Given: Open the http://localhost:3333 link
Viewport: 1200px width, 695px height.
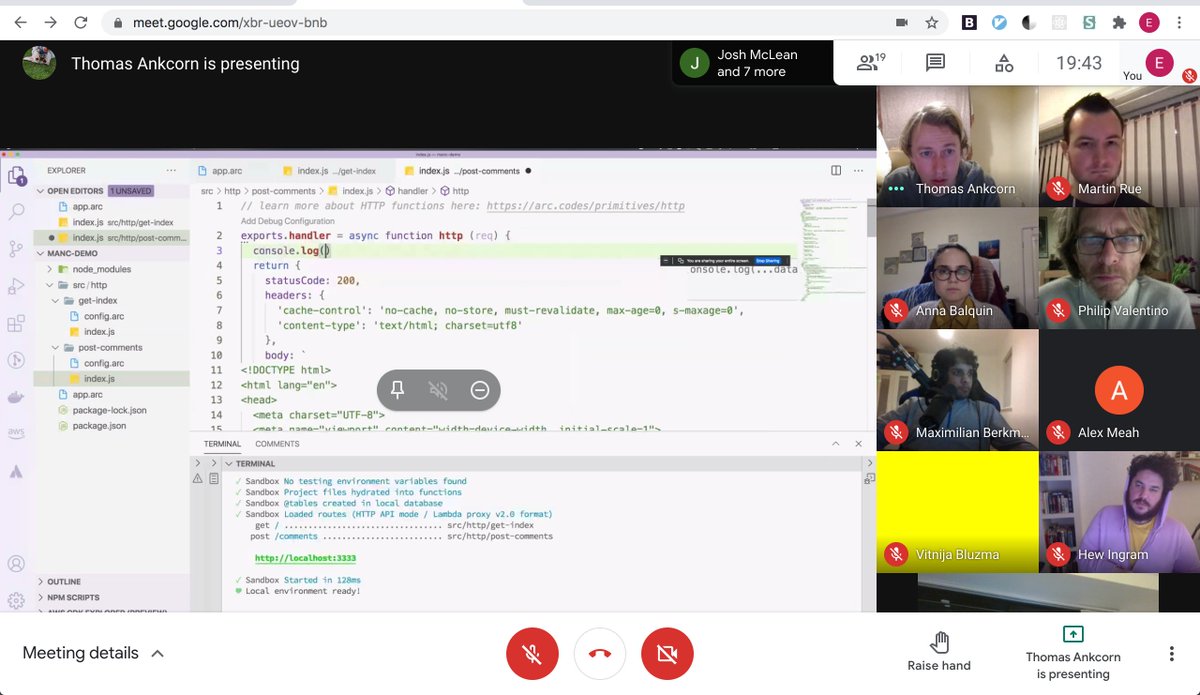Looking at the screenshot, I should tap(305, 558).
